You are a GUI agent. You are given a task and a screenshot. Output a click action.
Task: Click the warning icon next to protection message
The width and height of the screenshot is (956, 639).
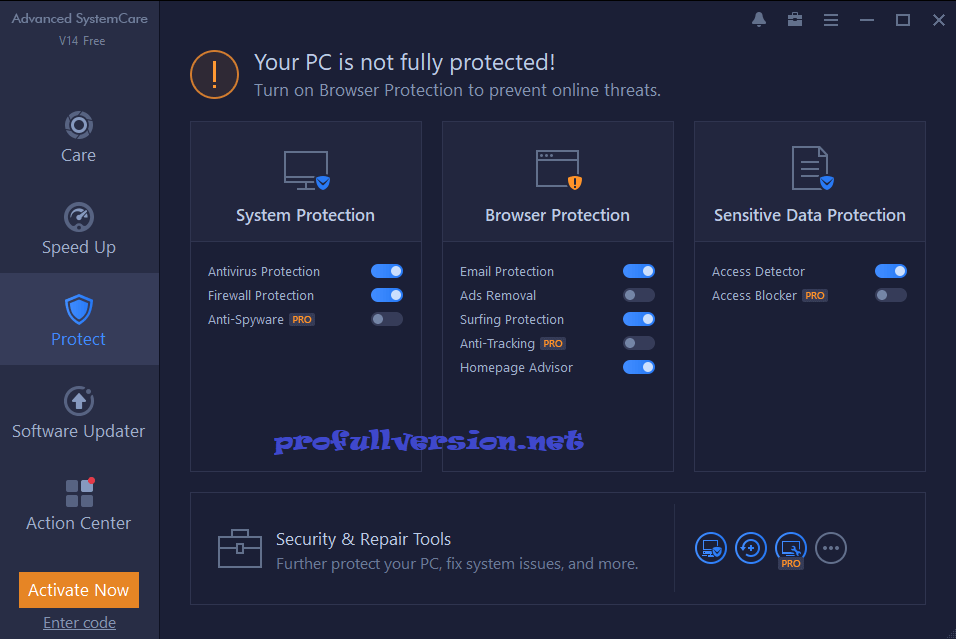pos(214,74)
